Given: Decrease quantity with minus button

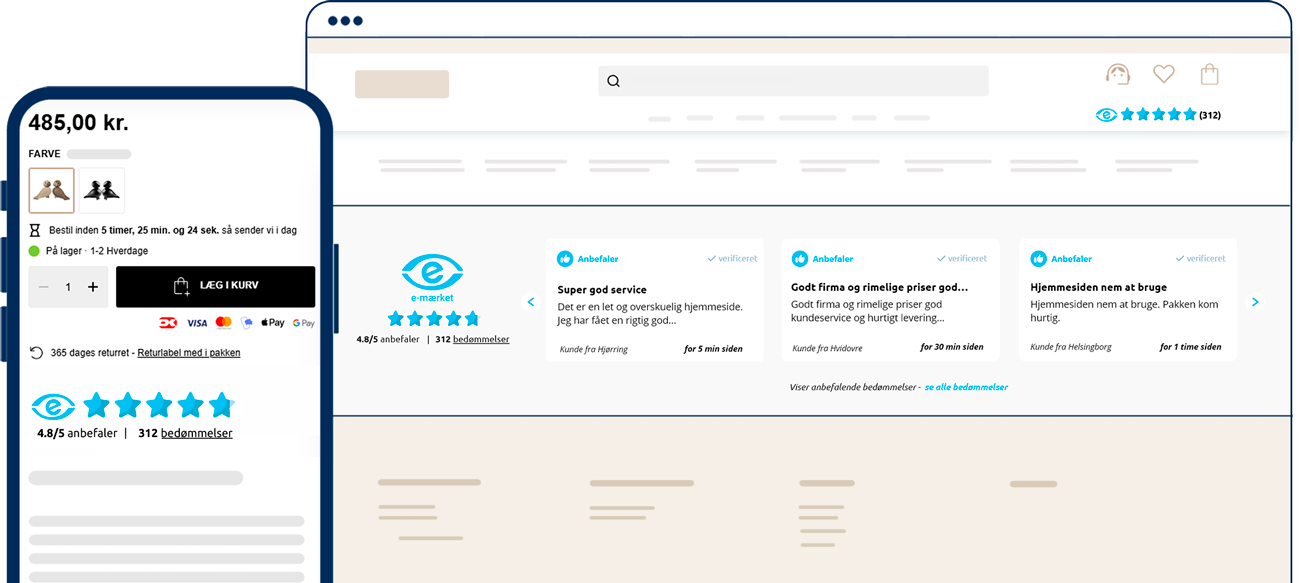Looking at the screenshot, I should [x=44, y=287].
